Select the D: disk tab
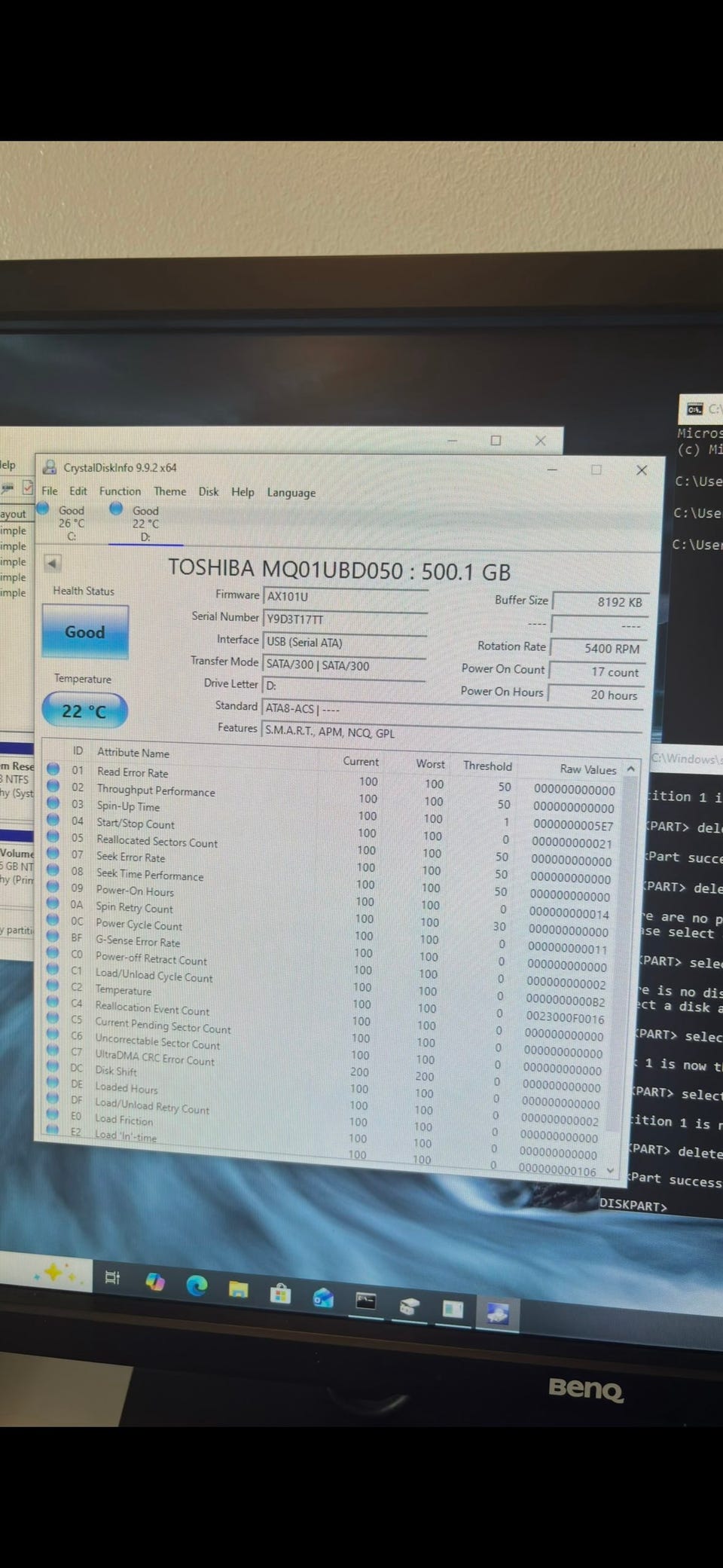Image resolution: width=723 pixels, height=1568 pixels. pos(145,524)
